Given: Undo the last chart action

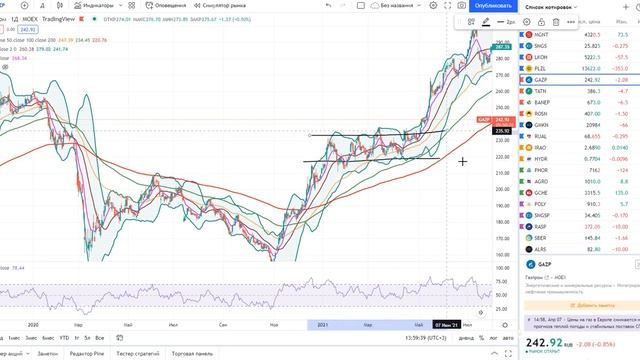Looking at the screenshot, I should (x=329, y=5).
